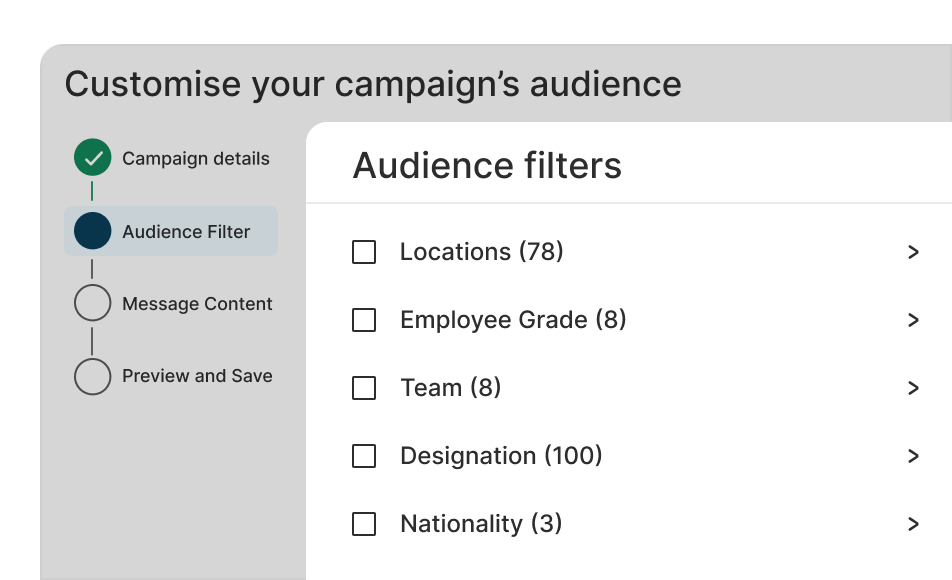This screenshot has height=580, width=952.
Task: Click the Customise your campaign's audience title
Action: [373, 84]
